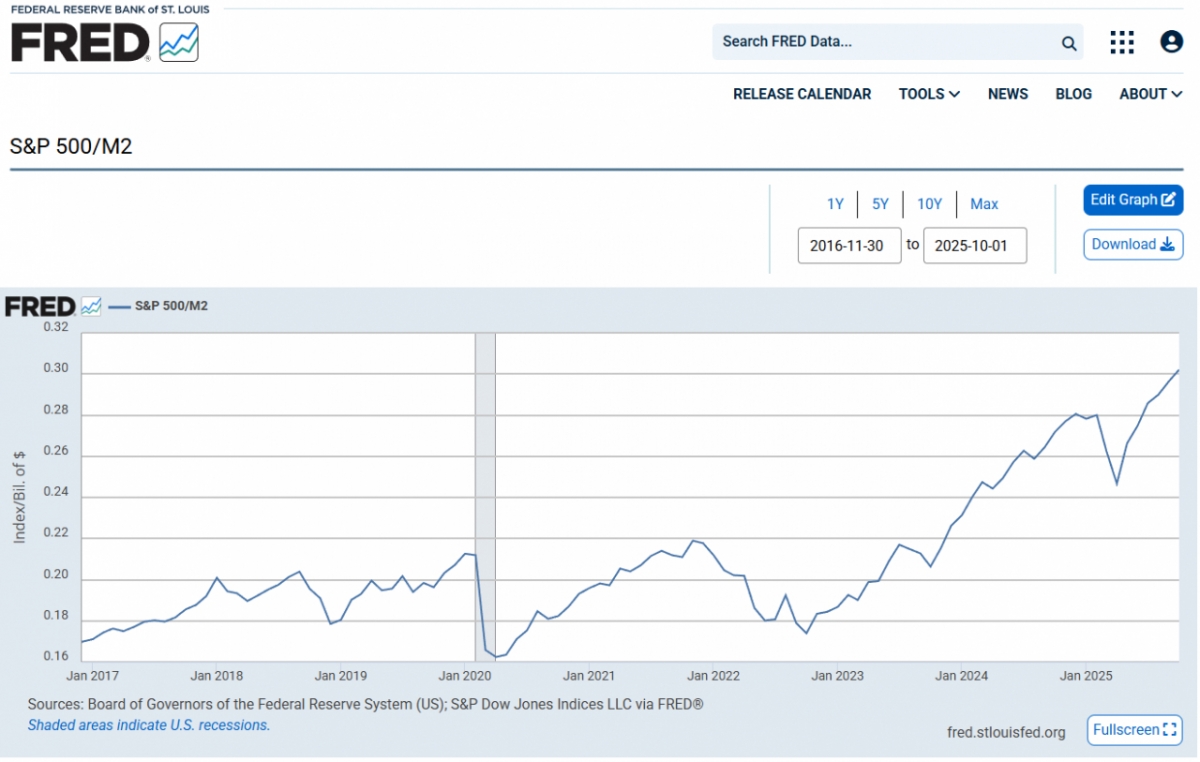Open the Blog menu item
1200x762 pixels.
coord(1073,94)
